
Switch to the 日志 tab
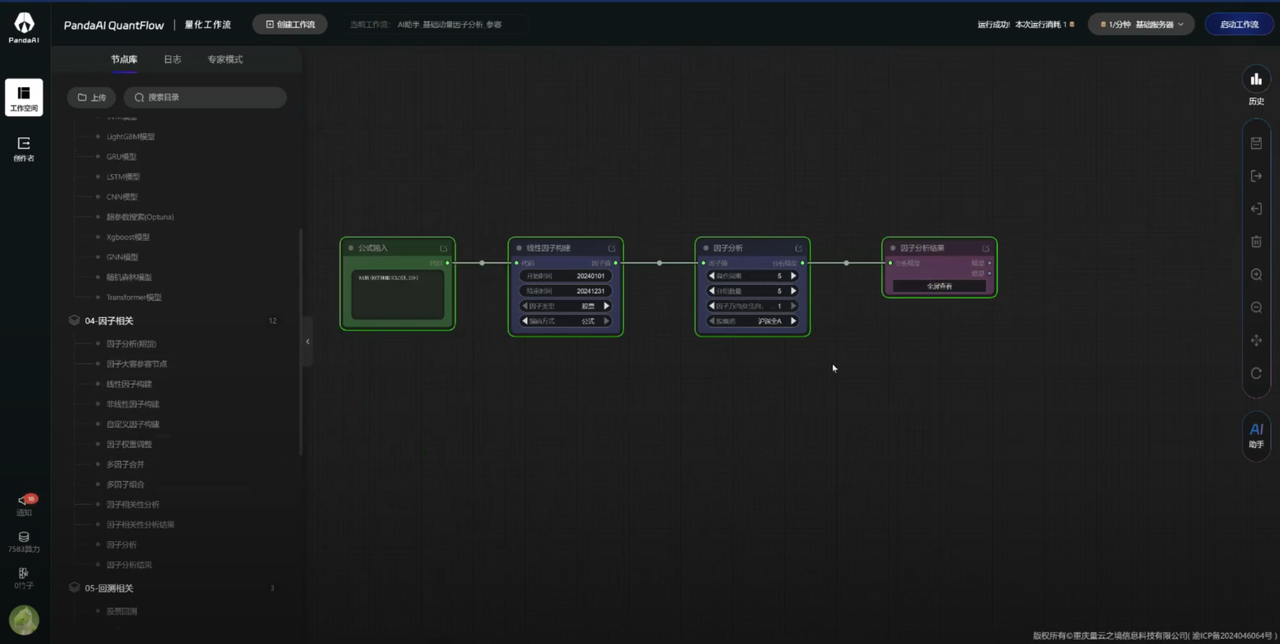(172, 60)
